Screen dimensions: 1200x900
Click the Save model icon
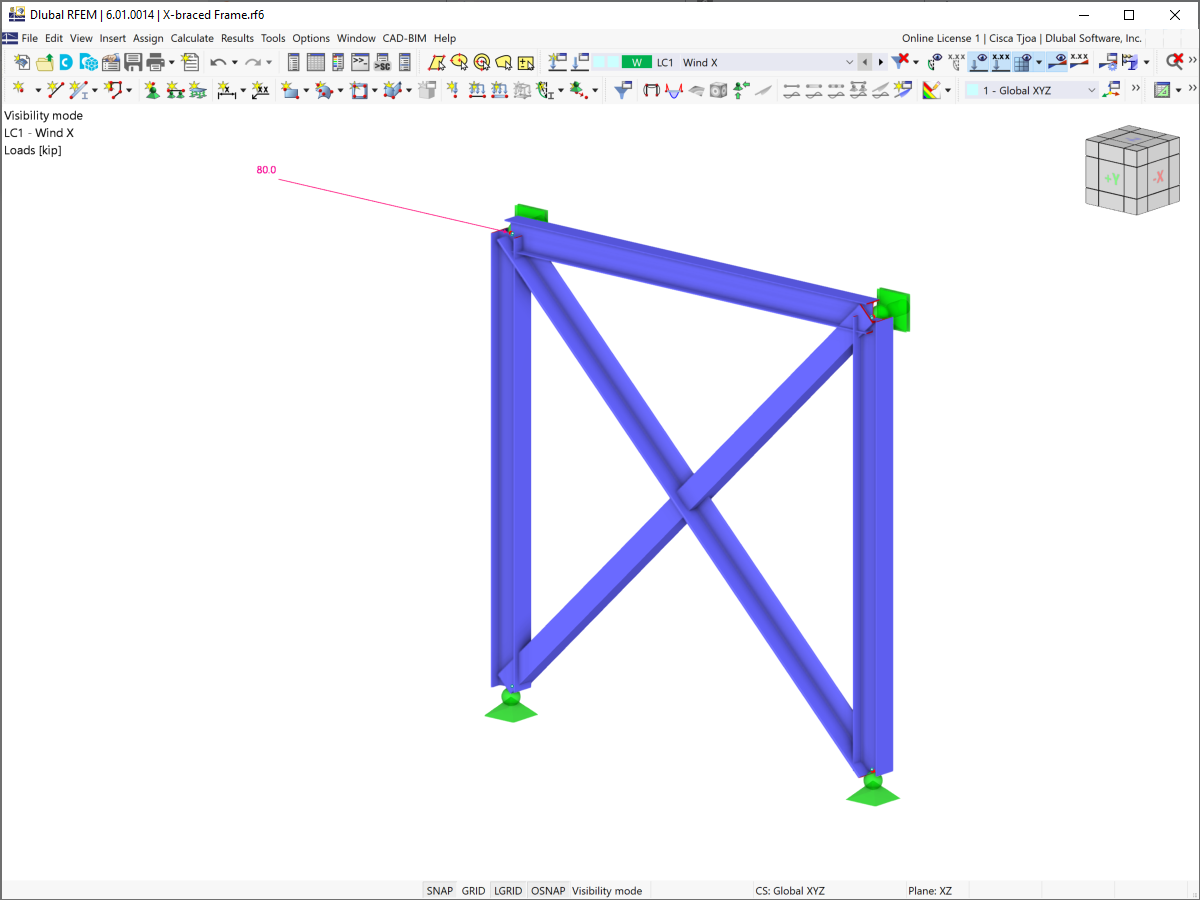[134, 62]
